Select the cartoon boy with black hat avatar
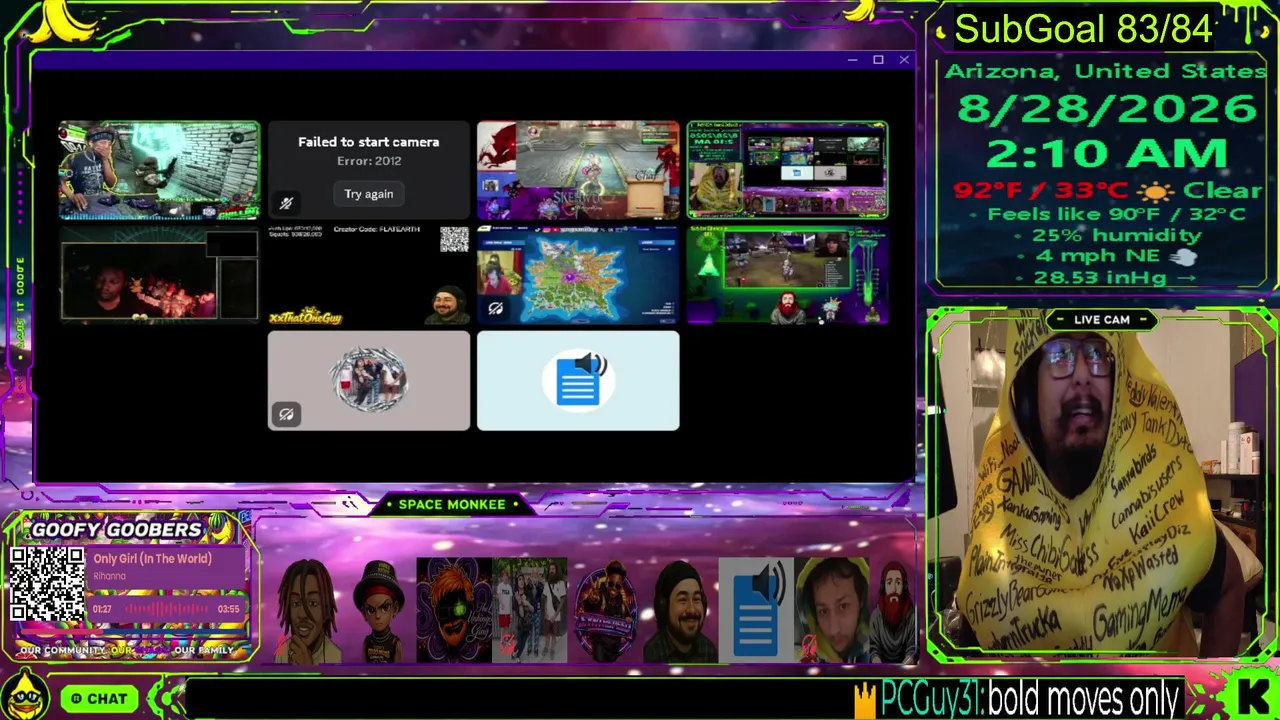 point(379,611)
